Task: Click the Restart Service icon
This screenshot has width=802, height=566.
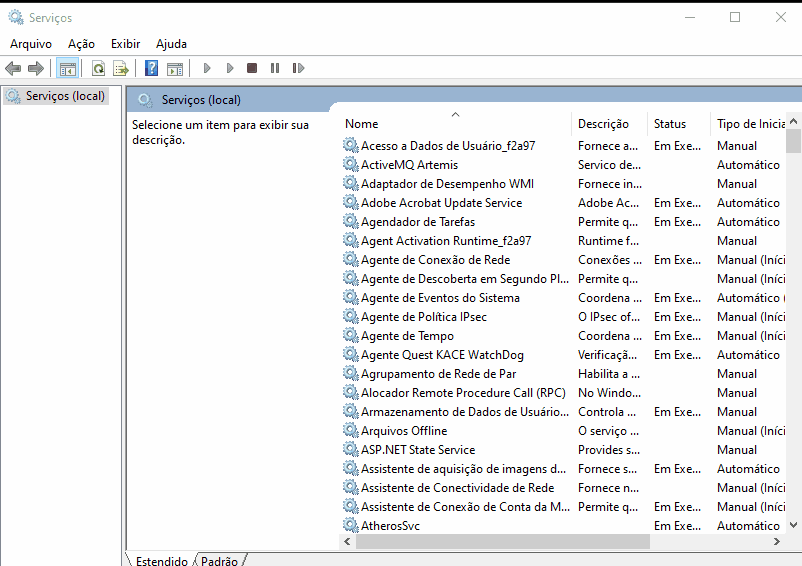Action: click(298, 68)
